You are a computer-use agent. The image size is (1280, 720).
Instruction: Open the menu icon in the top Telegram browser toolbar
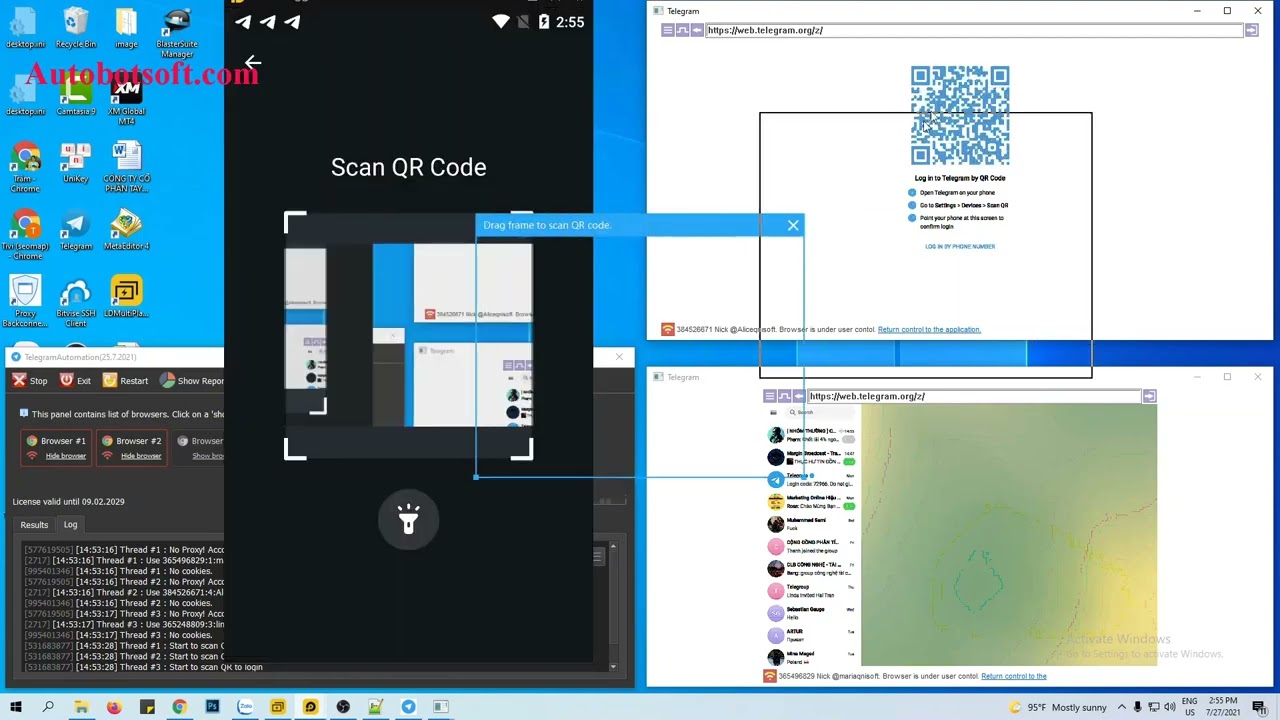pos(668,30)
